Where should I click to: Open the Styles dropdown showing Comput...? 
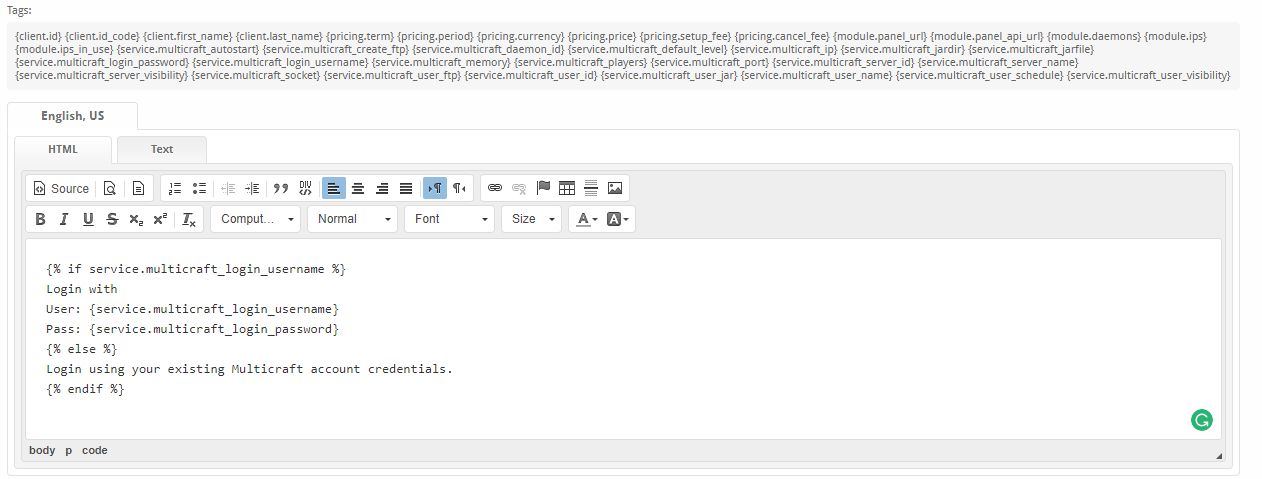click(255, 219)
